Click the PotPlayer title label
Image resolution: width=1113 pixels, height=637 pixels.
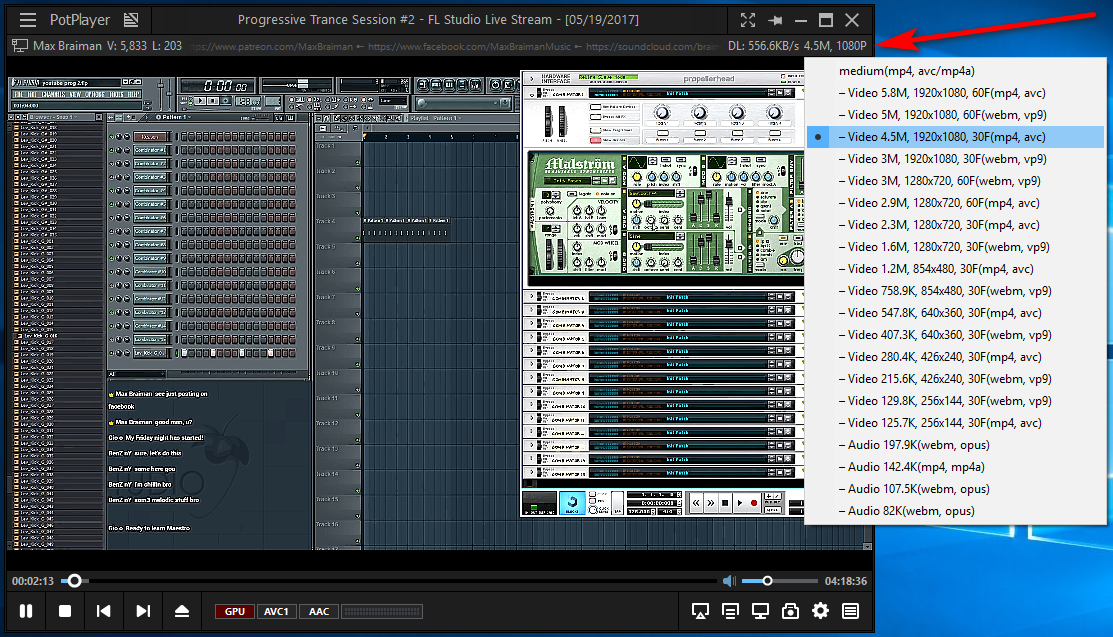80,20
